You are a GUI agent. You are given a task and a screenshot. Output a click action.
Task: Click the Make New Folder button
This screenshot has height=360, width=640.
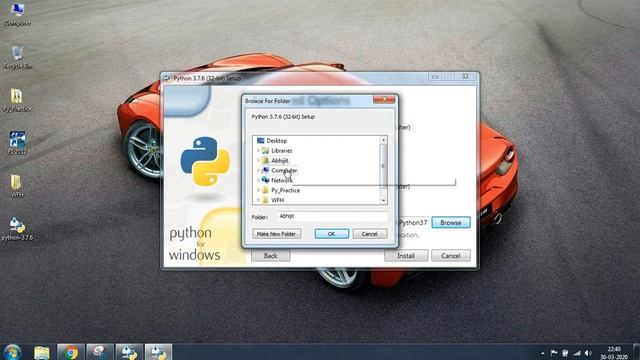tap(277, 234)
